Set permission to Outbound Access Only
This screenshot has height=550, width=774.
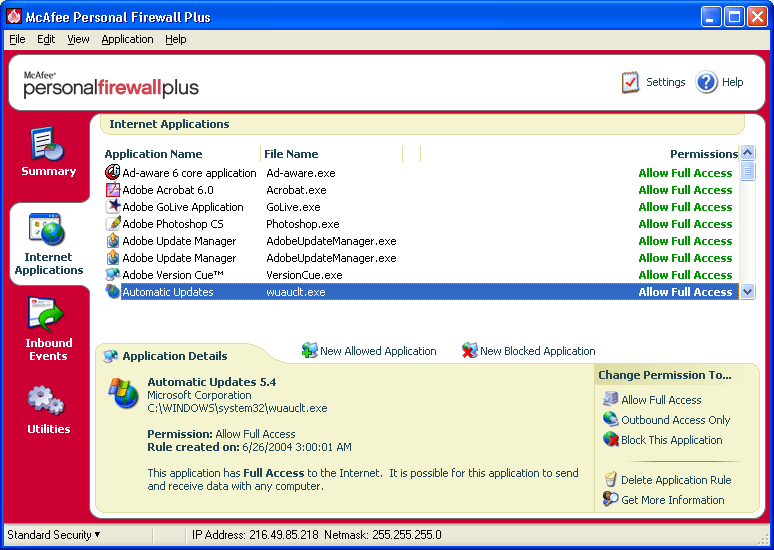[x=675, y=420]
